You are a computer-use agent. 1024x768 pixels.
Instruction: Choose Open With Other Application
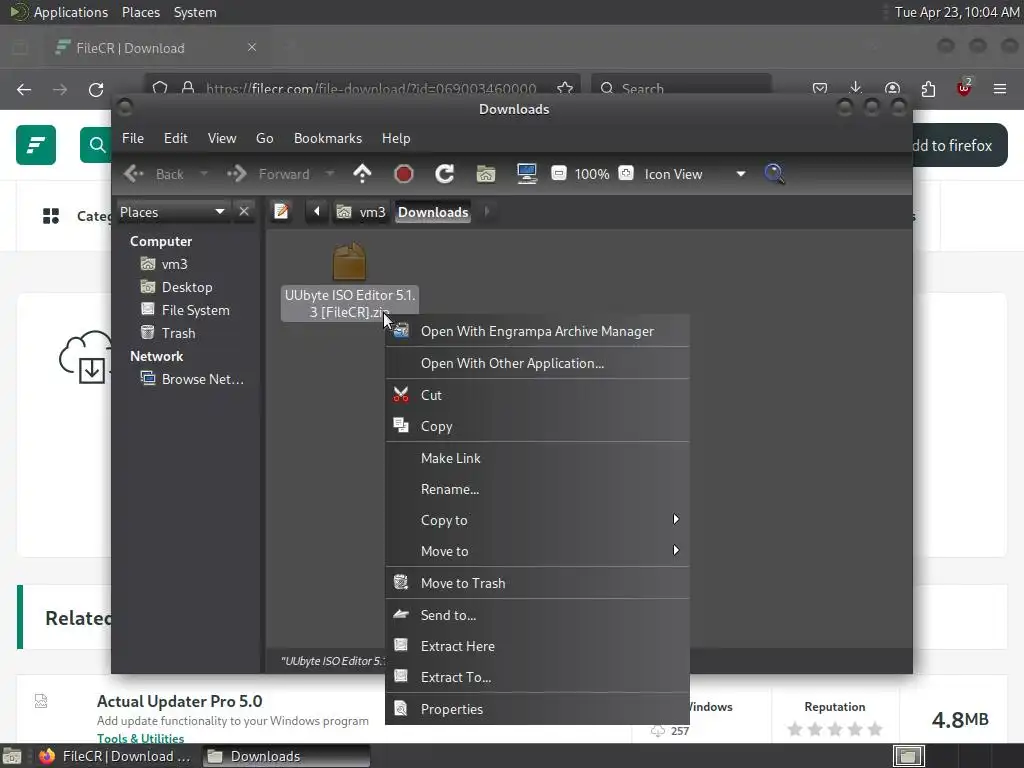tap(537, 363)
